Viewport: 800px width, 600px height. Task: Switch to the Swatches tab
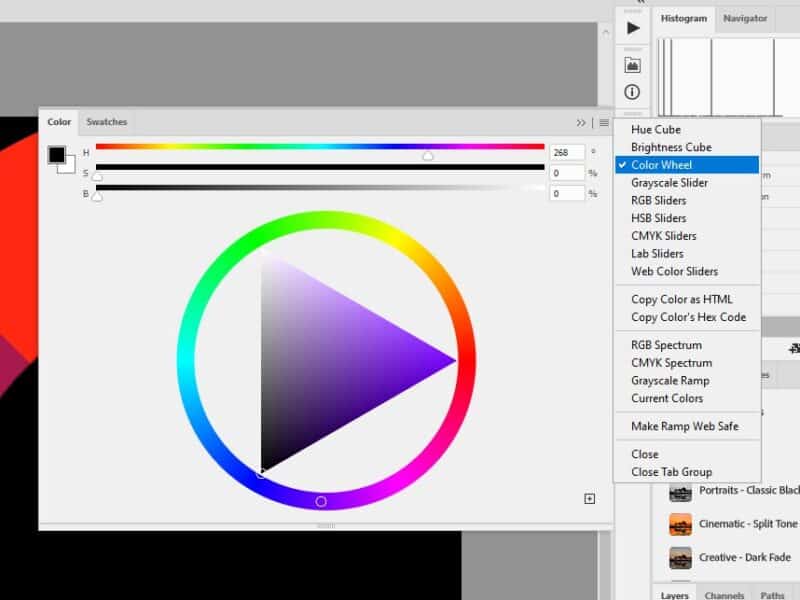pyautogui.click(x=106, y=121)
